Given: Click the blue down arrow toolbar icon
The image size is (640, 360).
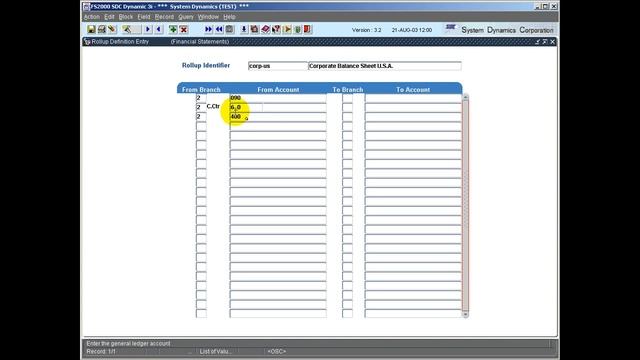Looking at the screenshot, I should pyautogui.click(x=244, y=29).
